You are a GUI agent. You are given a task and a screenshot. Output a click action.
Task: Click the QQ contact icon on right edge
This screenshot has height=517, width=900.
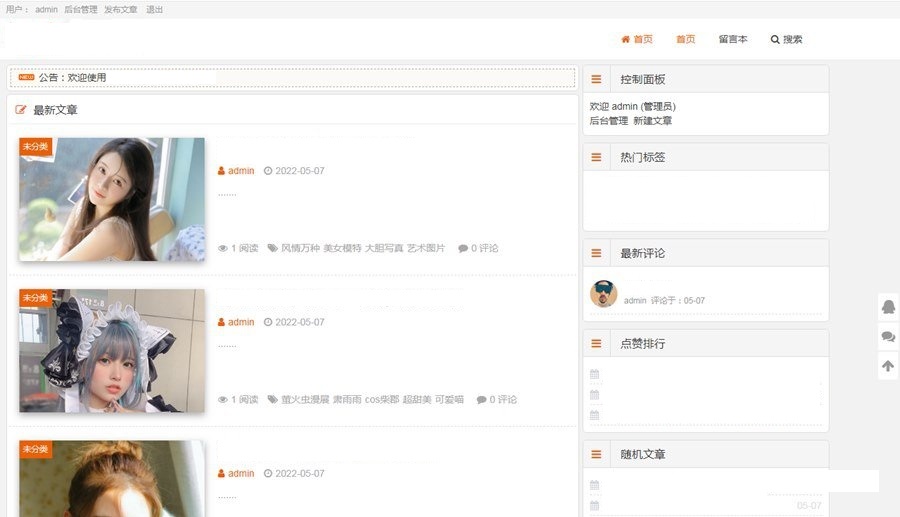tap(887, 307)
